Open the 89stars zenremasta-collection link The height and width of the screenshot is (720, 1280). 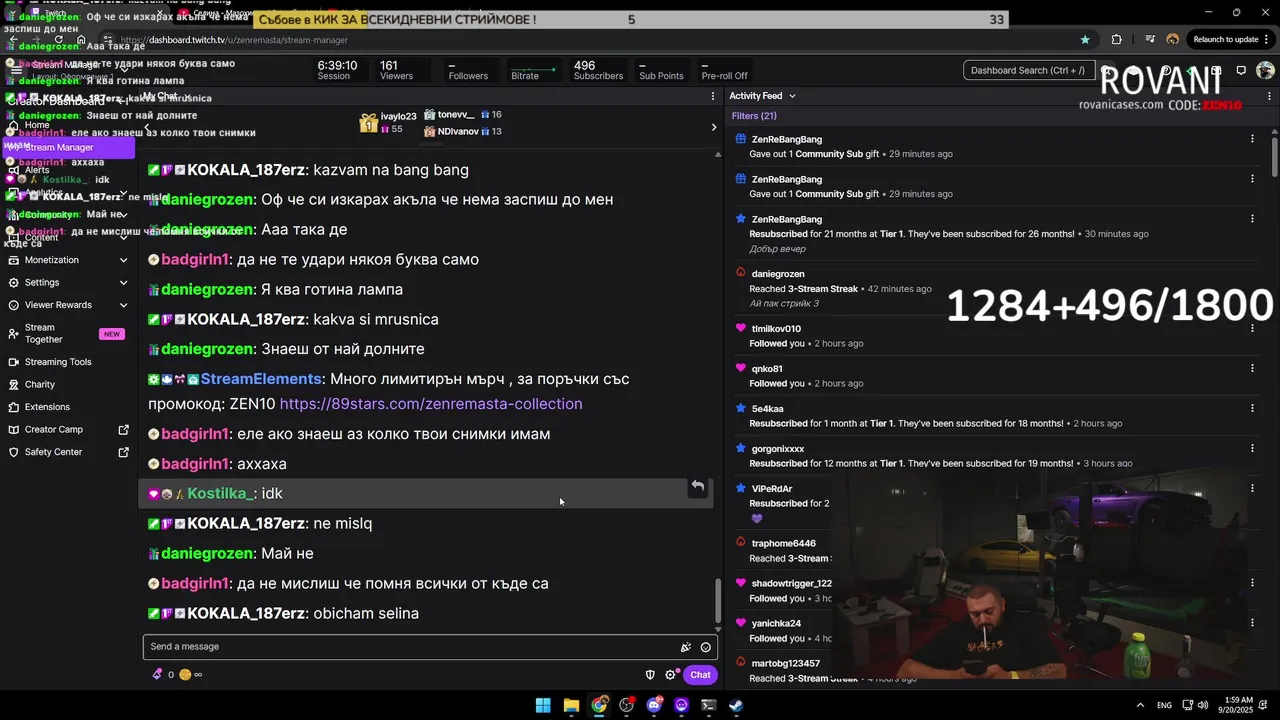click(x=431, y=404)
